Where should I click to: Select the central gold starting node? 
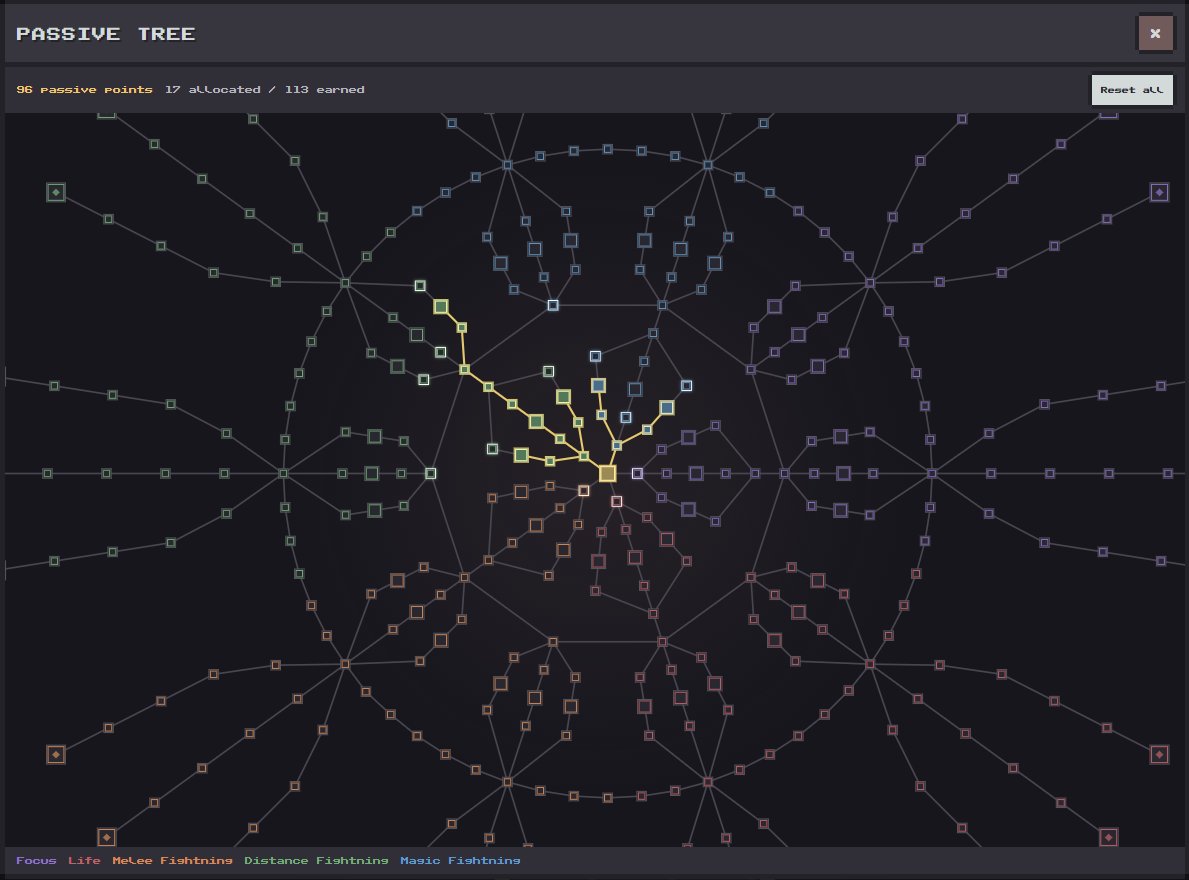[607, 474]
